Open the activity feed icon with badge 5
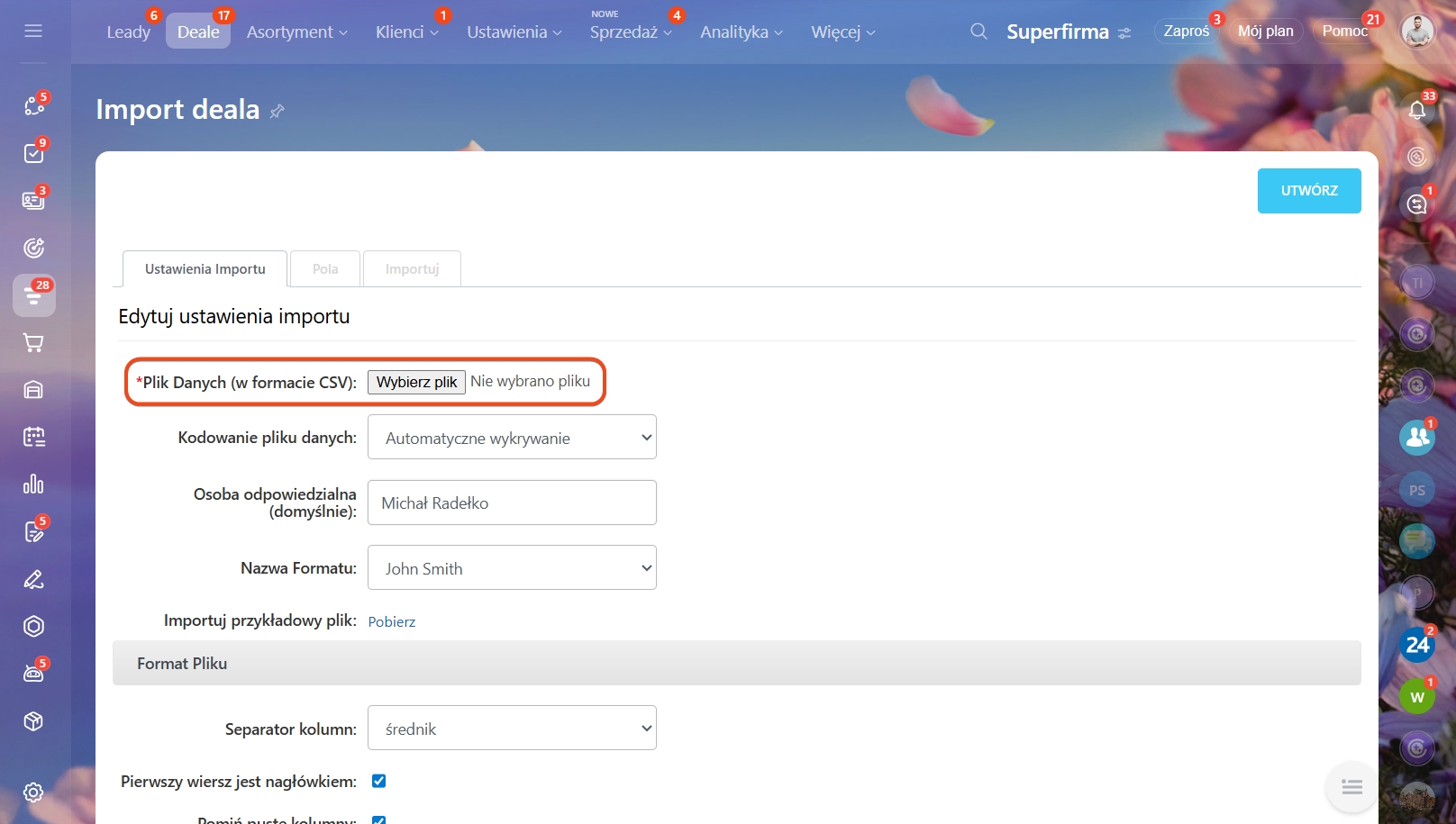Viewport: 1456px width, 824px height. 34,105
